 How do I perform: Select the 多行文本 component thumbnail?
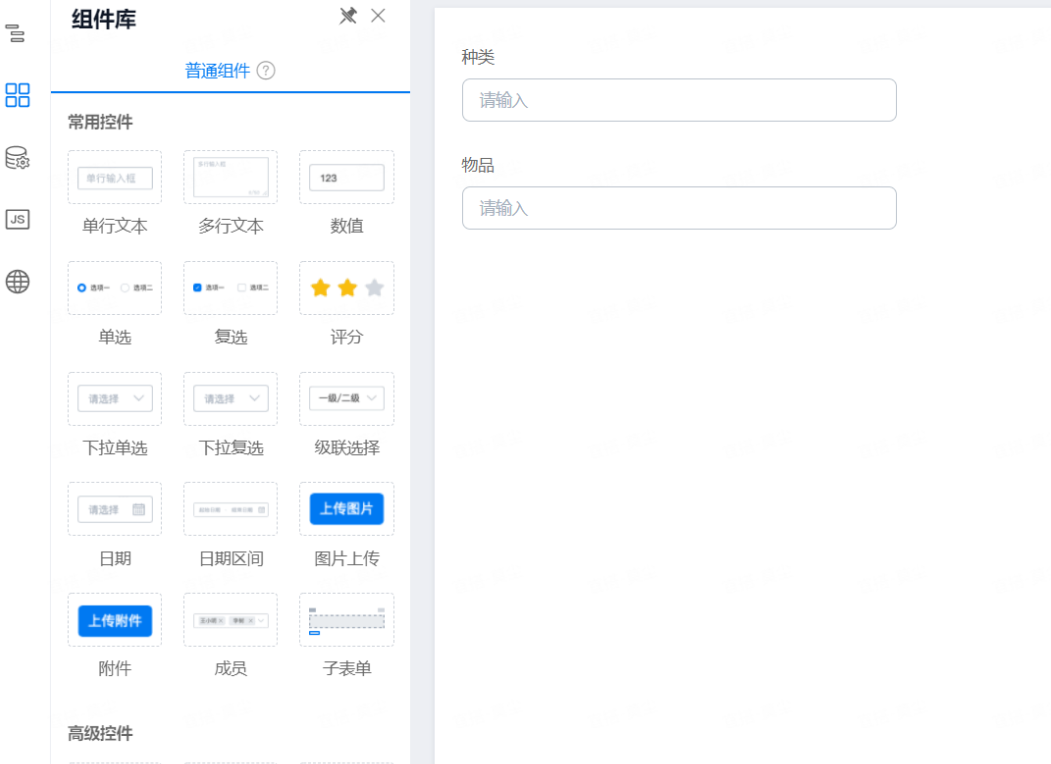(x=231, y=177)
